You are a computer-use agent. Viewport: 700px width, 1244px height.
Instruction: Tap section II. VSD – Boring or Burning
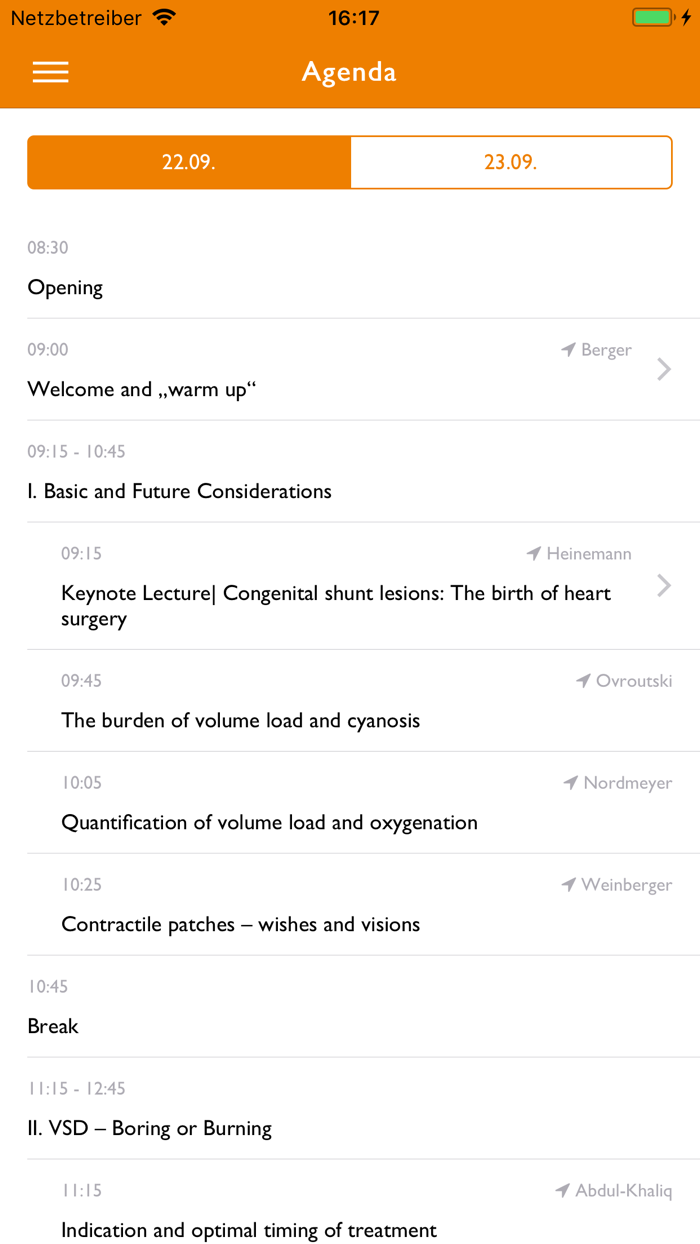[150, 1129]
